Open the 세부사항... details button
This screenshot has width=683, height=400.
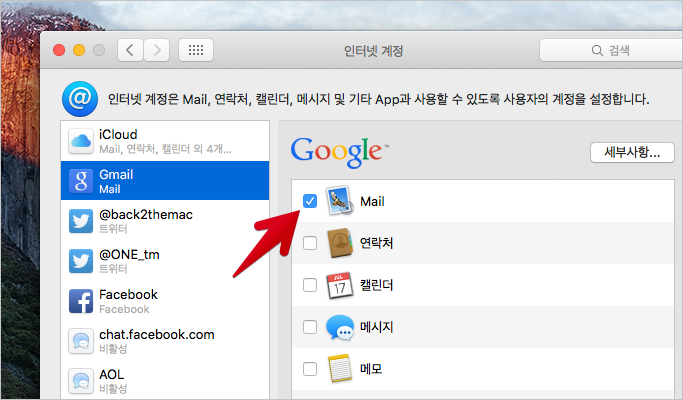click(x=632, y=152)
